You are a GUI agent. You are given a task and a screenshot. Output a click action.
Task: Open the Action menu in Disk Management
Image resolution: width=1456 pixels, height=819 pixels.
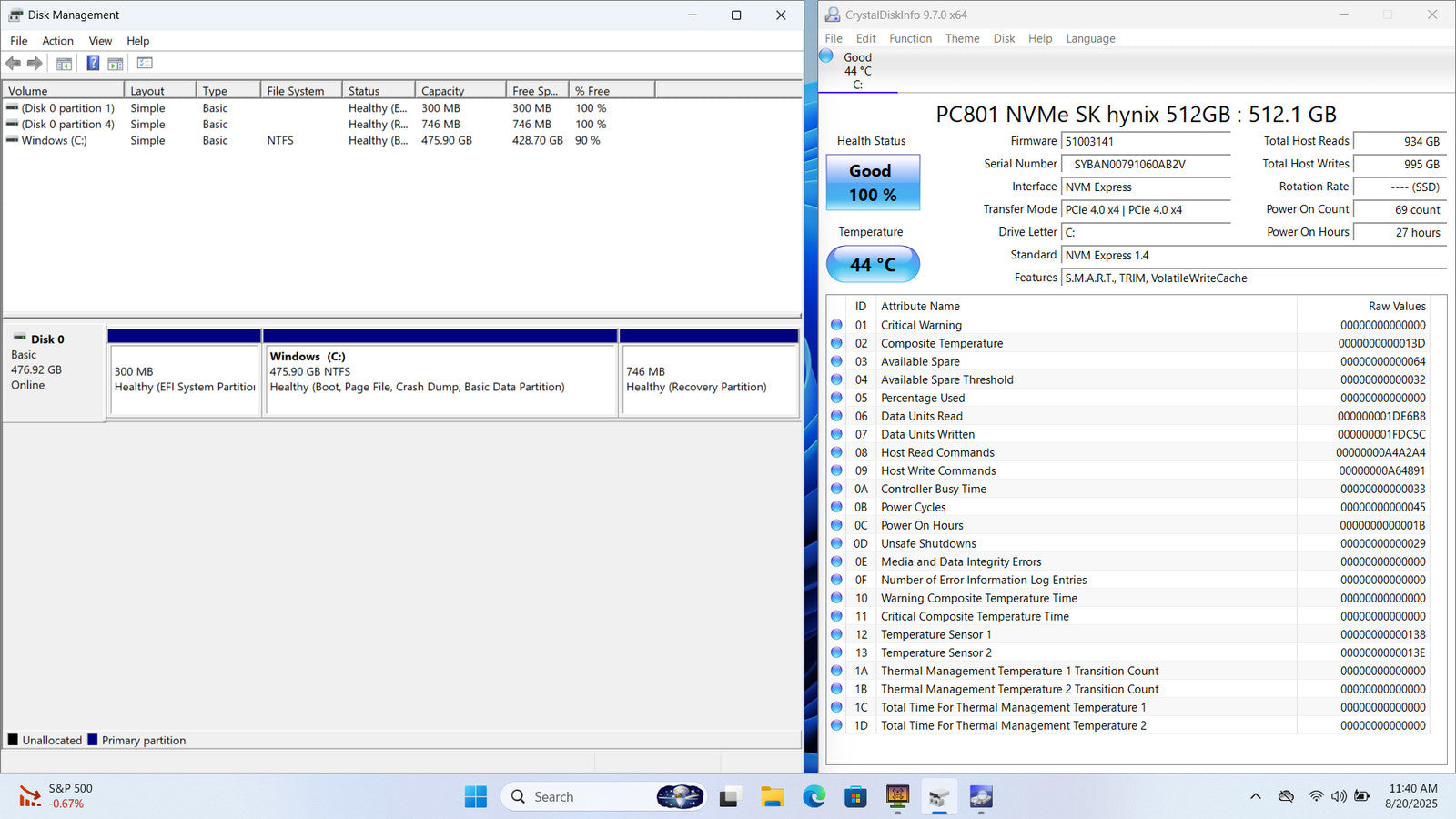[x=57, y=41]
